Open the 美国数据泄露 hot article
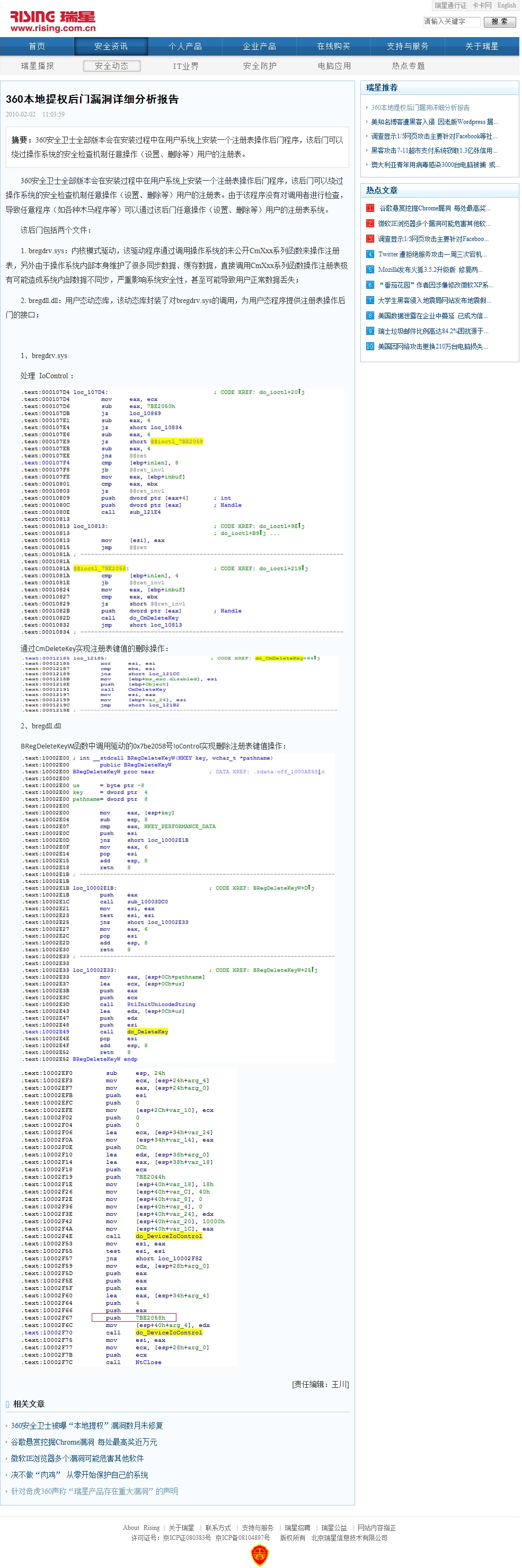 click(433, 316)
